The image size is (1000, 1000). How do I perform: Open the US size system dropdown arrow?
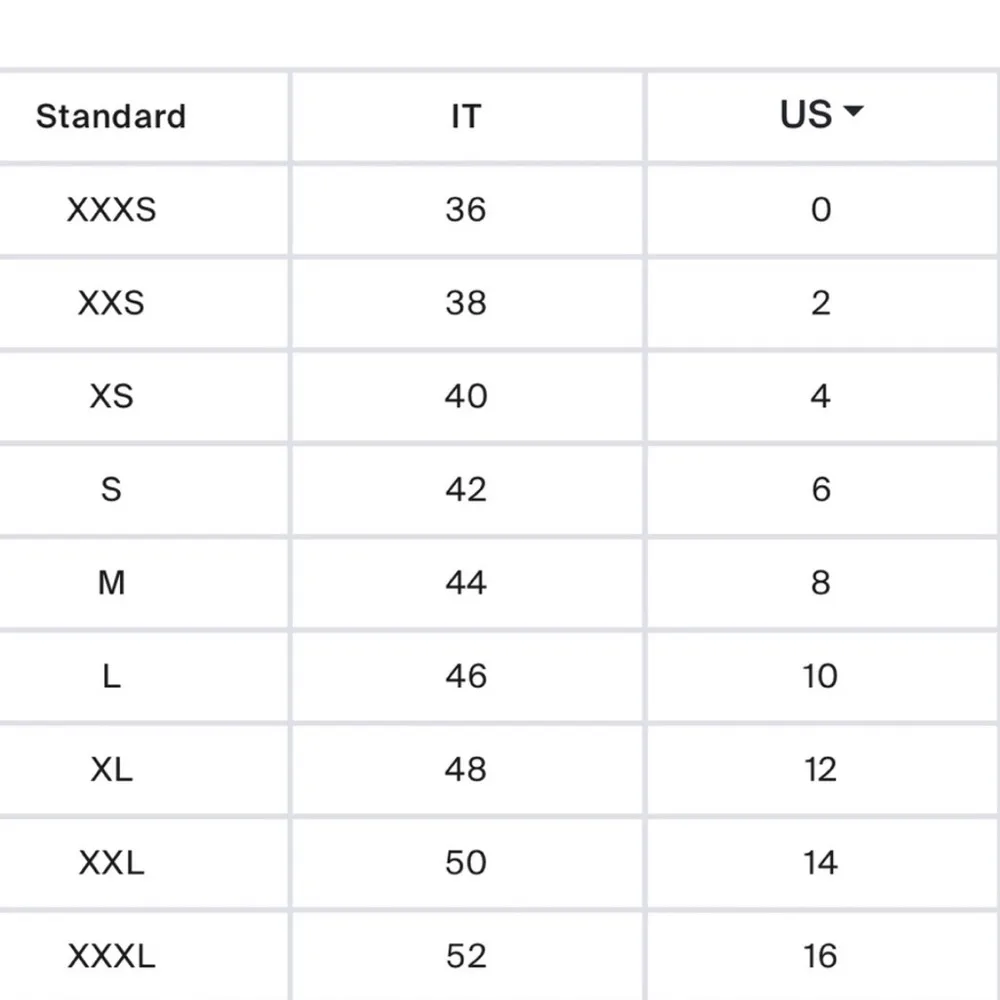tap(853, 113)
